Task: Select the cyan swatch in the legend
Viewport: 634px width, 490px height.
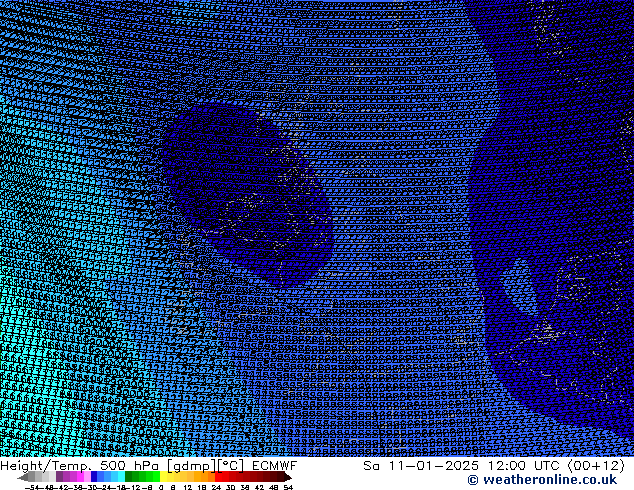Action: tap(122, 477)
